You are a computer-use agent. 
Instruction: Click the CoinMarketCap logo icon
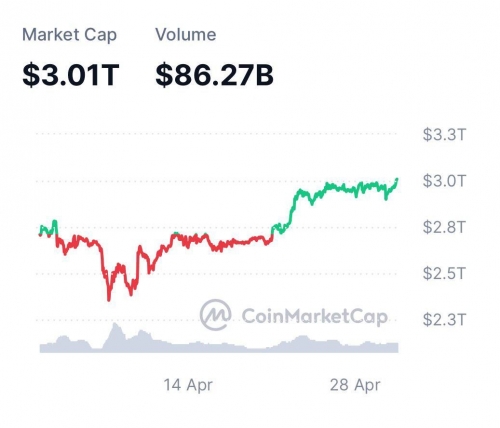pyautogui.click(x=215, y=315)
